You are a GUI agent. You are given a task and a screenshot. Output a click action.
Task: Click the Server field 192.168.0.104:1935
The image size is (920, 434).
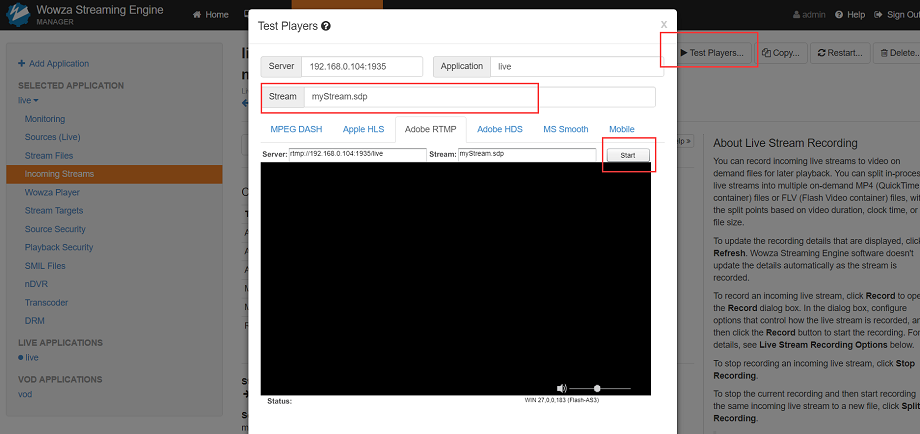[362, 66]
